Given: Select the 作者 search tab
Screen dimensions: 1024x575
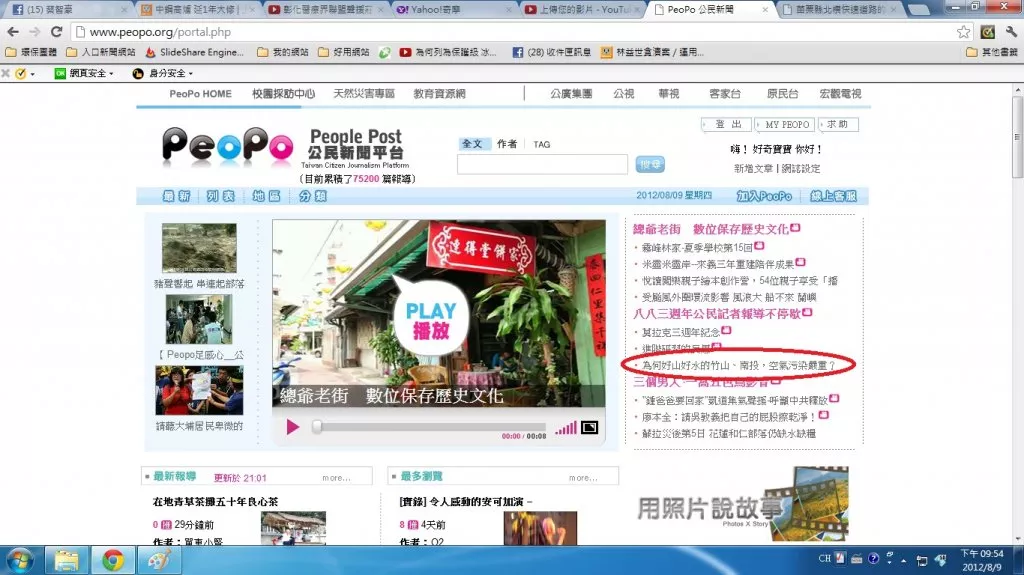Looking at the screenshot, I should pos(507,144).
